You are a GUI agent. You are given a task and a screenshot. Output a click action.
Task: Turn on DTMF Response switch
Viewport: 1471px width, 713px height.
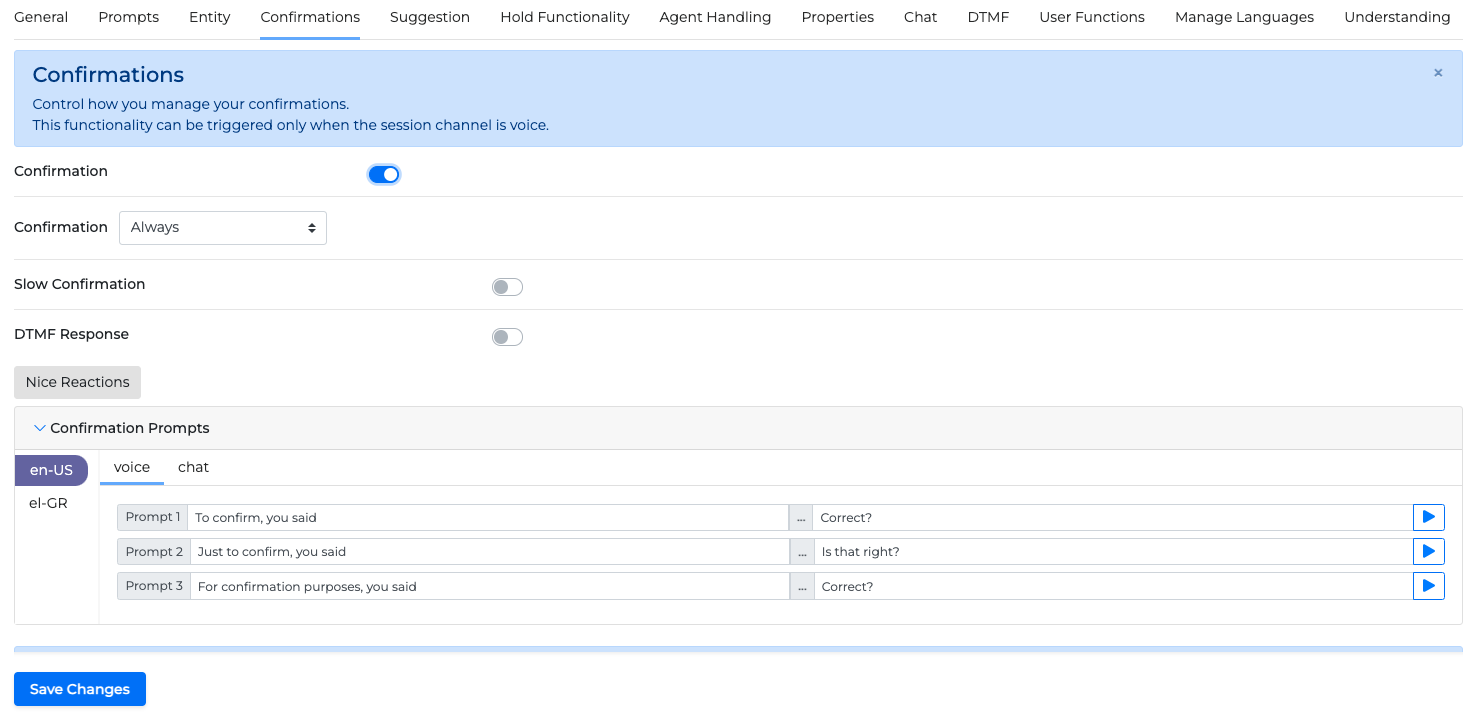(507, 337)
